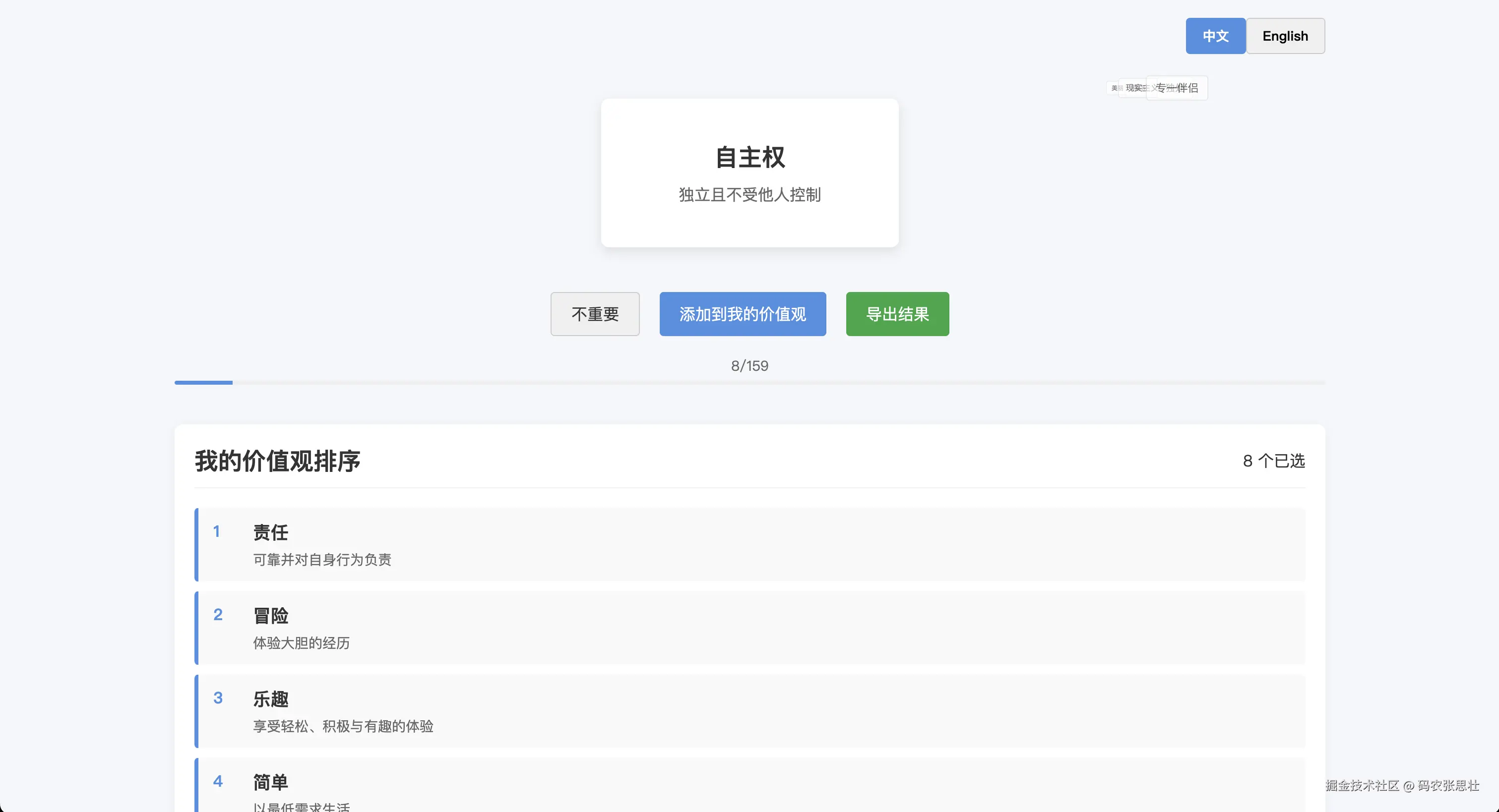Screen dimensions: 1499x812
Task: Select the 乐趣 ranked item
Action: click(749, 711)
